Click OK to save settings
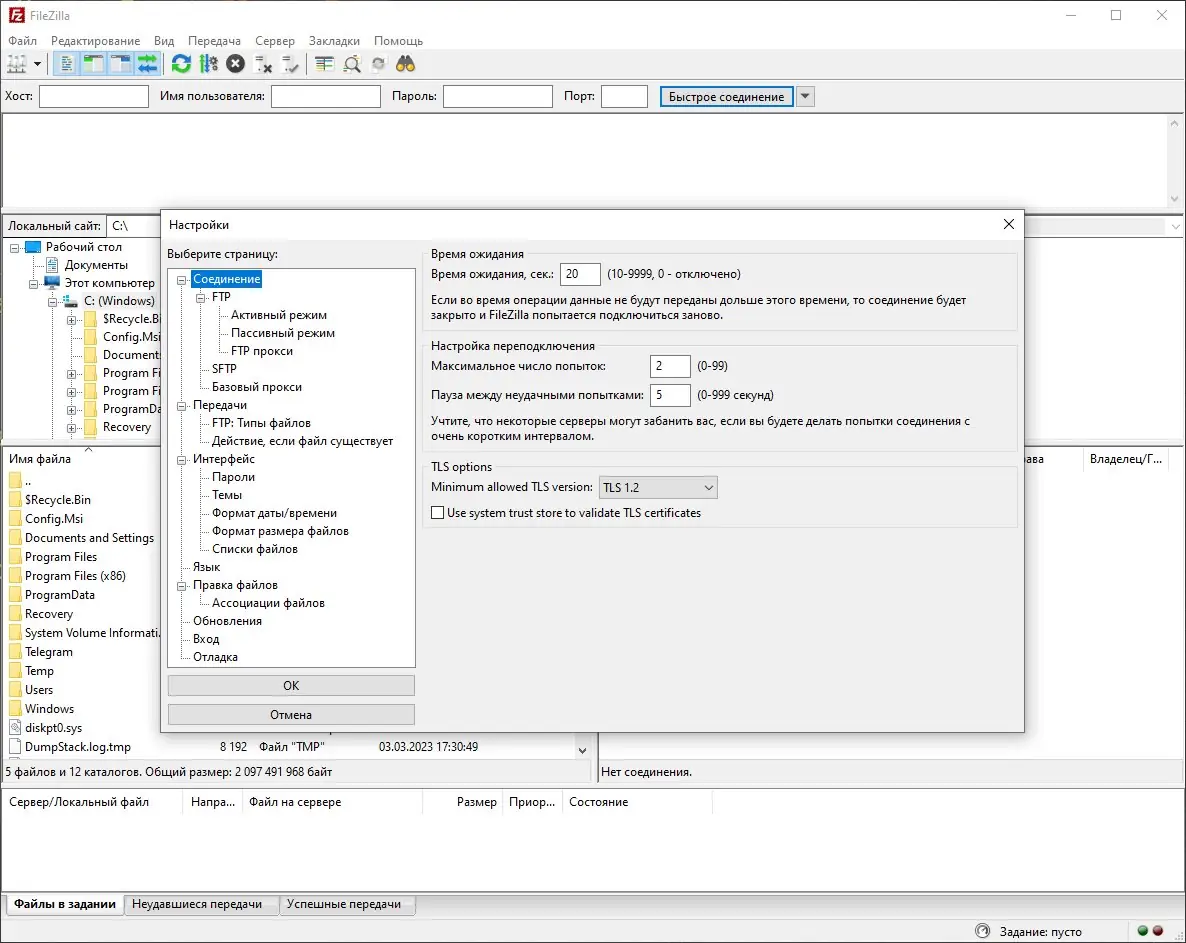 pyautogui.click(x=291, y=686)
